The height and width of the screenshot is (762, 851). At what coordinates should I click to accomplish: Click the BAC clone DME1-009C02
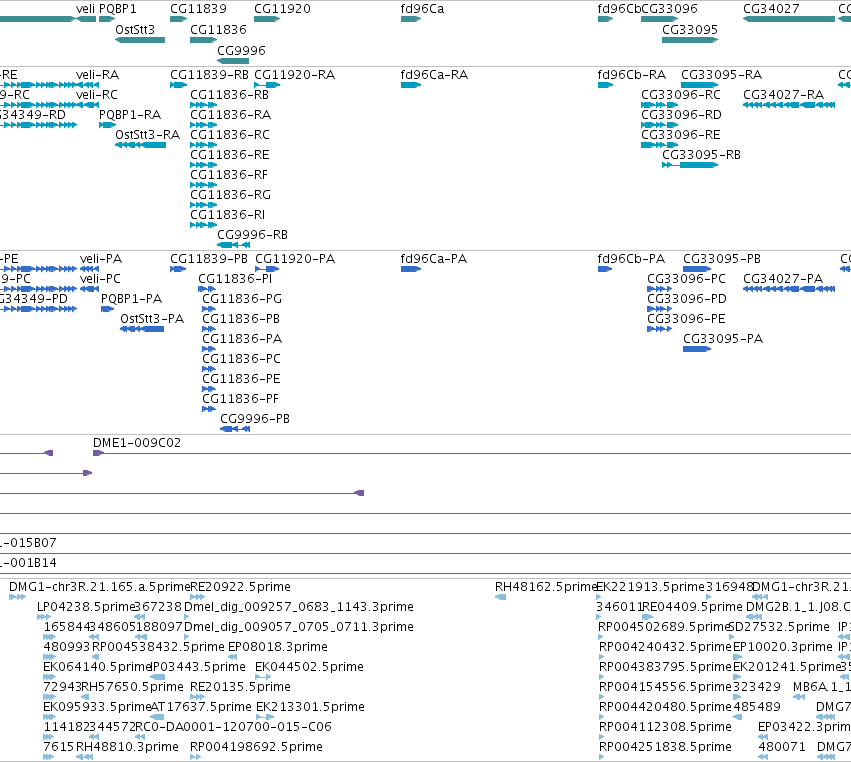(137, 443)
